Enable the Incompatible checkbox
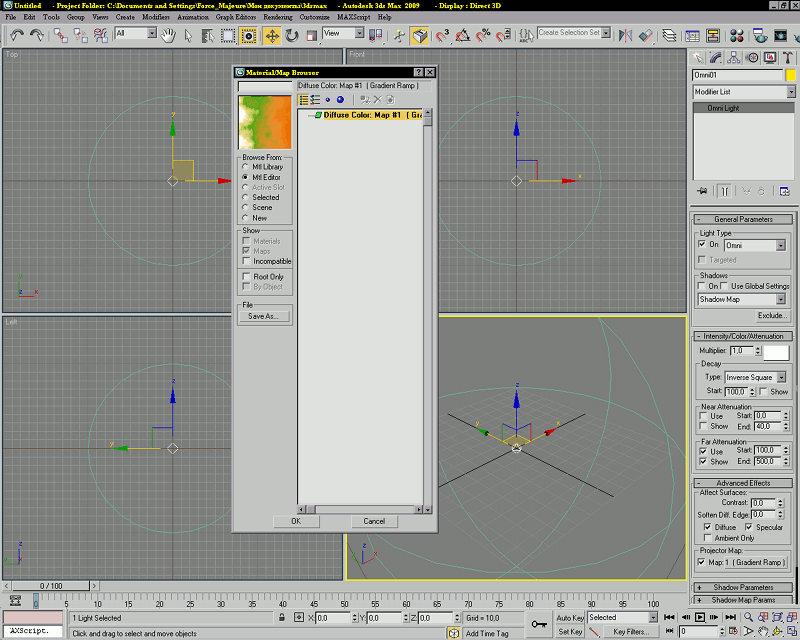Image resolution: width=800 pixels, height=640 pixels. (x=246, y=261)
